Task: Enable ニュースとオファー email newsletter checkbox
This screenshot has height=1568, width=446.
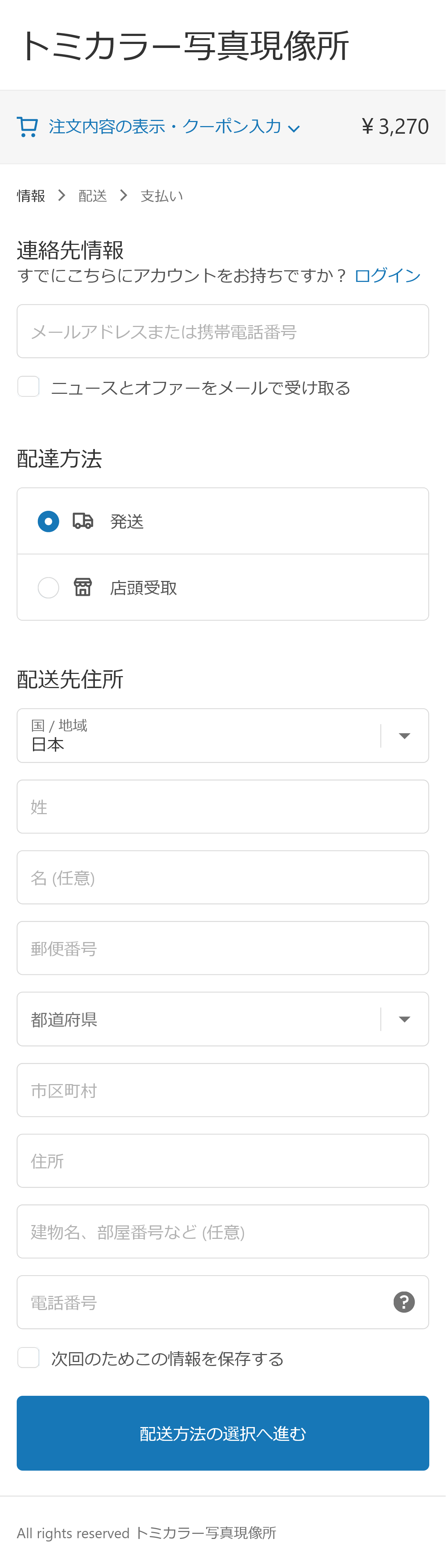Action: point(28,387)
